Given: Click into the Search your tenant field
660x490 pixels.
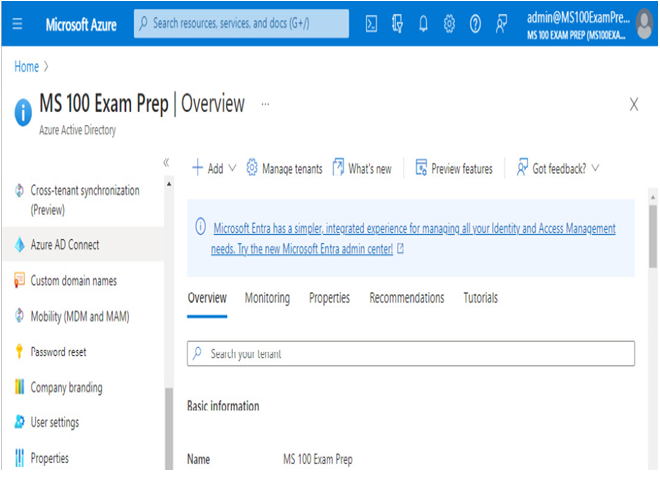Looking at the screenshot, I should (x=411, y=353).
